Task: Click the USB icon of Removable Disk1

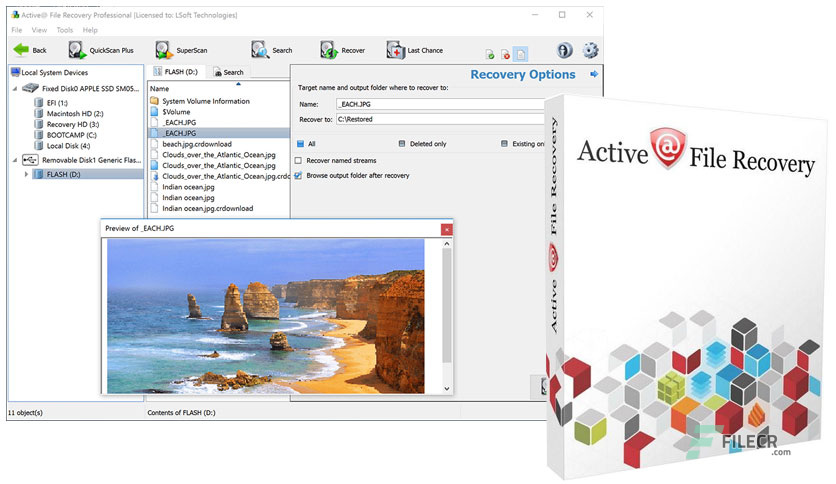Action: (30, 159)
